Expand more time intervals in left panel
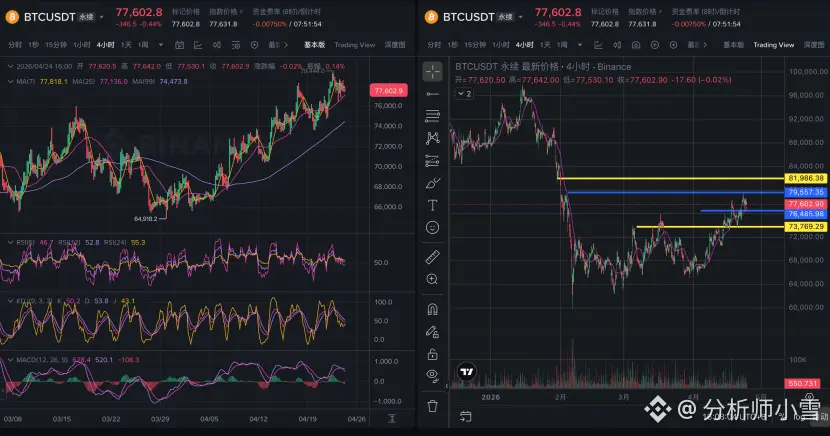Image resolution: width=830 pixels, height=436 pixels. click(161, 45)
